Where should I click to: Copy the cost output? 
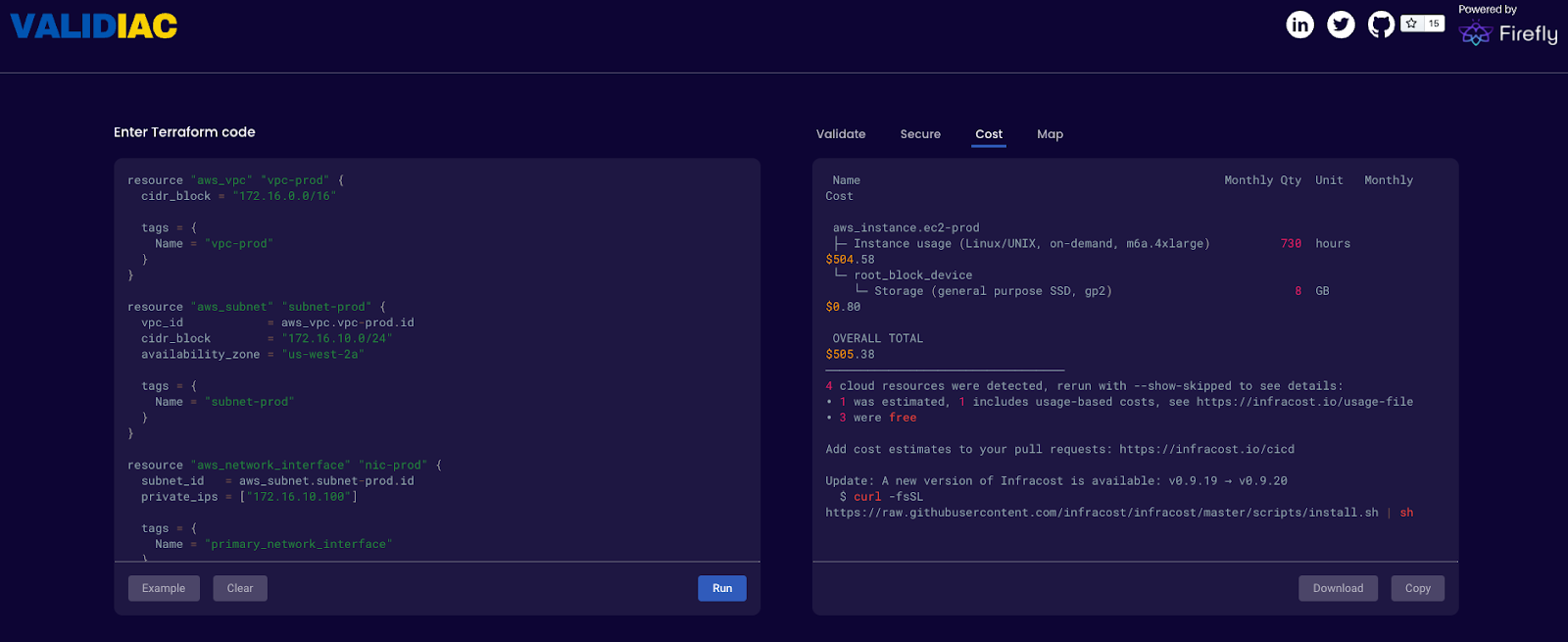tap(1417, 588)
